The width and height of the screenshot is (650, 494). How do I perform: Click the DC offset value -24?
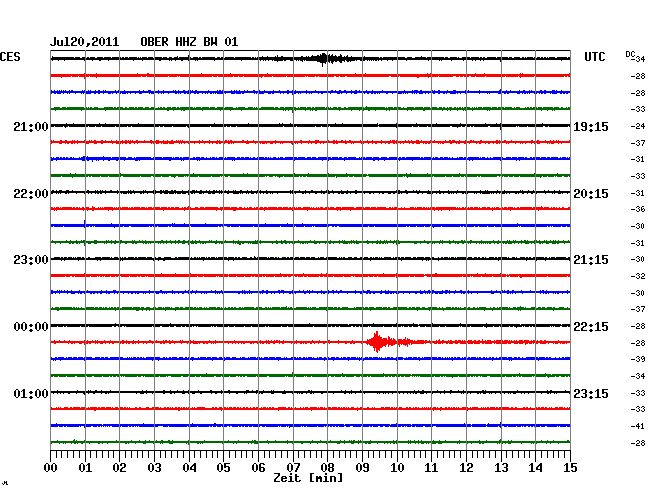pyautogui.click(x=638, y=126)
